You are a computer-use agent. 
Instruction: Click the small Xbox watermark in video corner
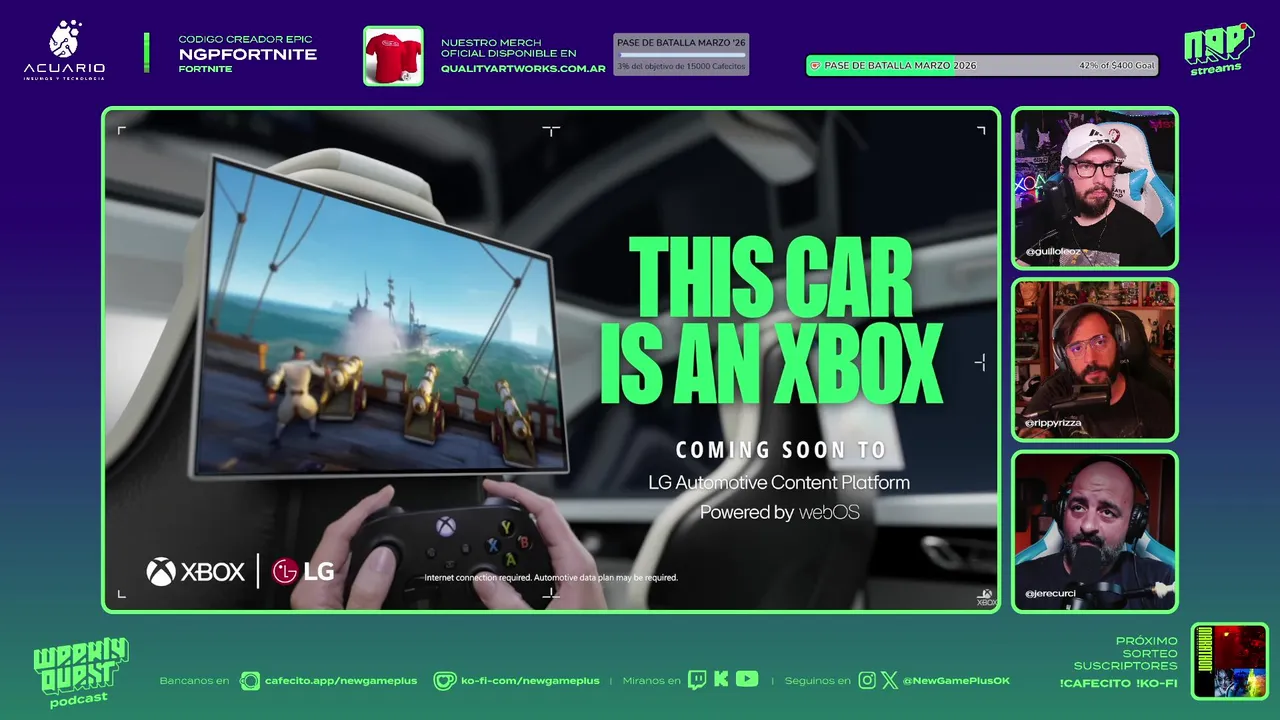pyautogui.click(x=986, y=597)
